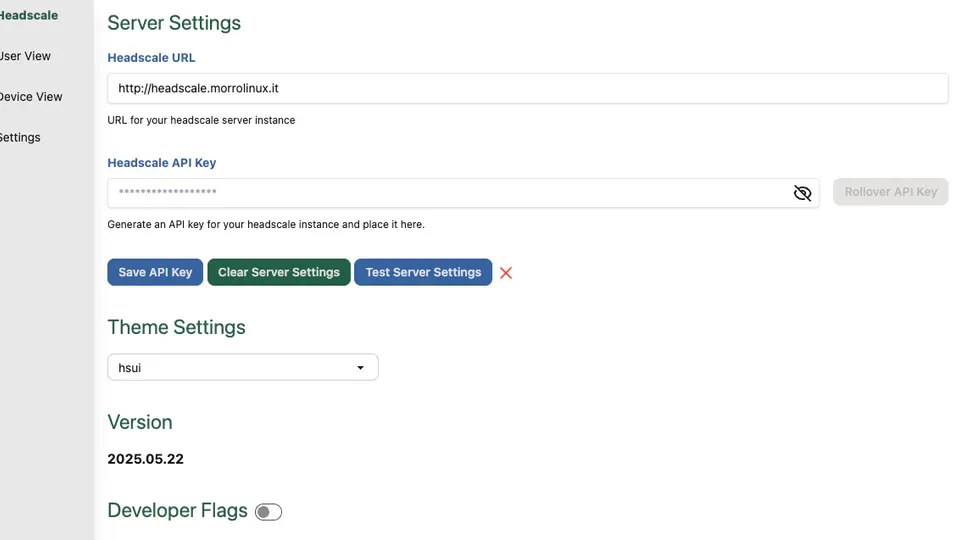Screen dimensions: 960x540
Task: Toggle API key visibility eye icon
Action: coord(802,193)
